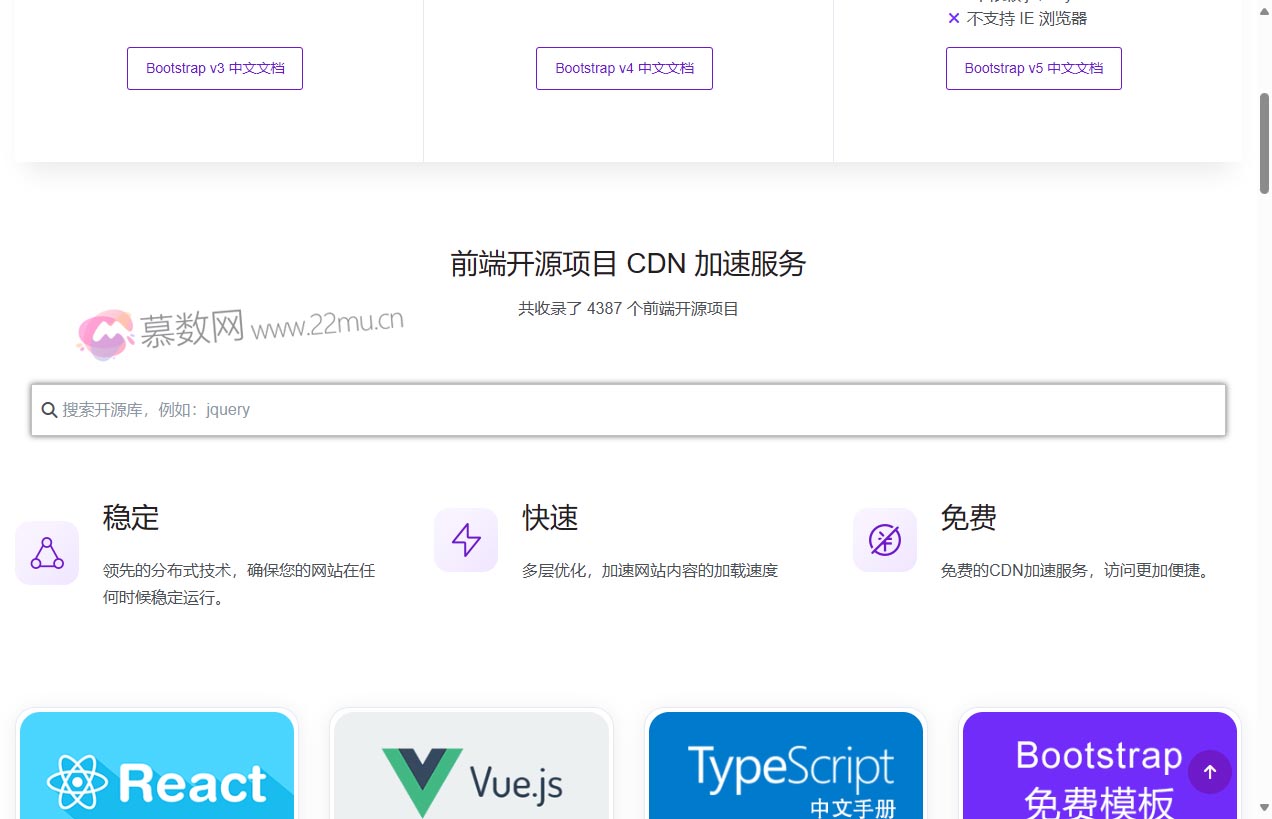Click the 免费 free-service icon
Viewport: 1272px width, 819px height.
point(884,540)
